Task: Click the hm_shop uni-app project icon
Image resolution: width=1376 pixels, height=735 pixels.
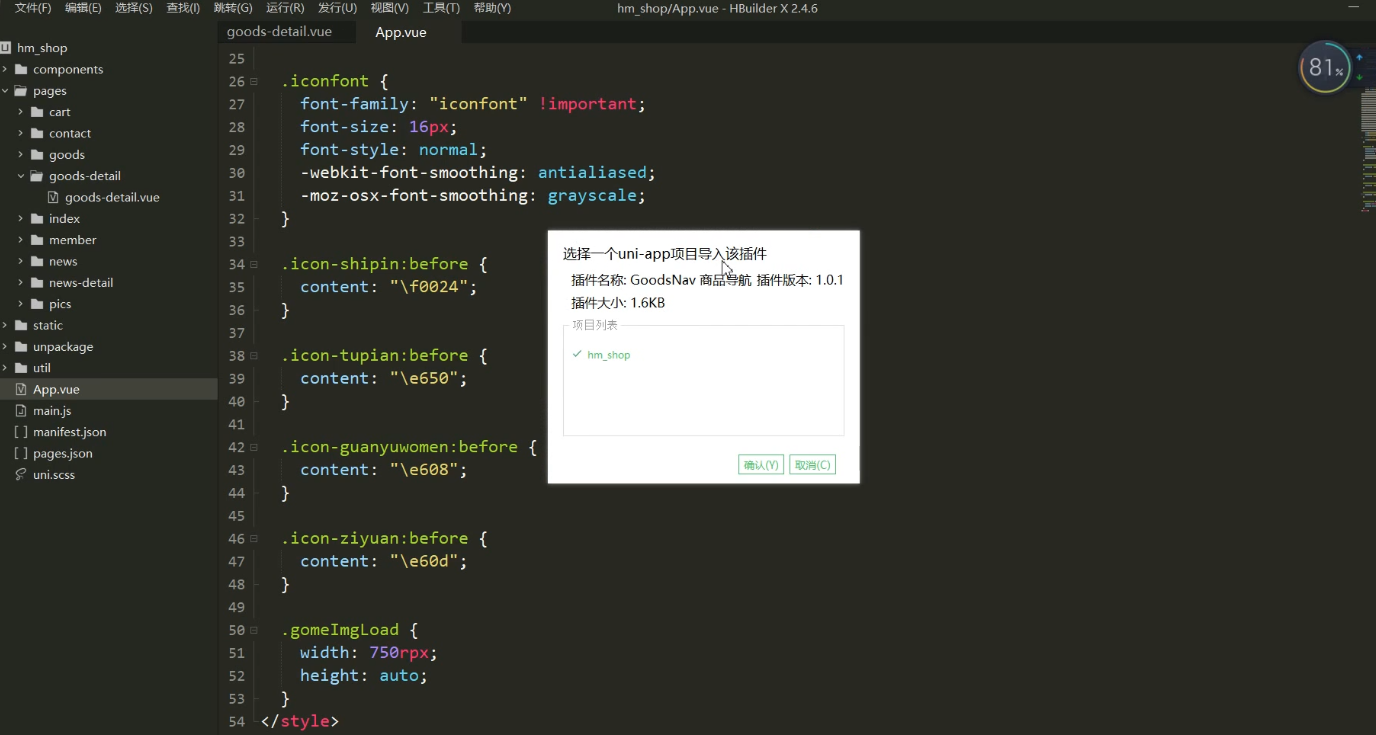Action: 6,48
